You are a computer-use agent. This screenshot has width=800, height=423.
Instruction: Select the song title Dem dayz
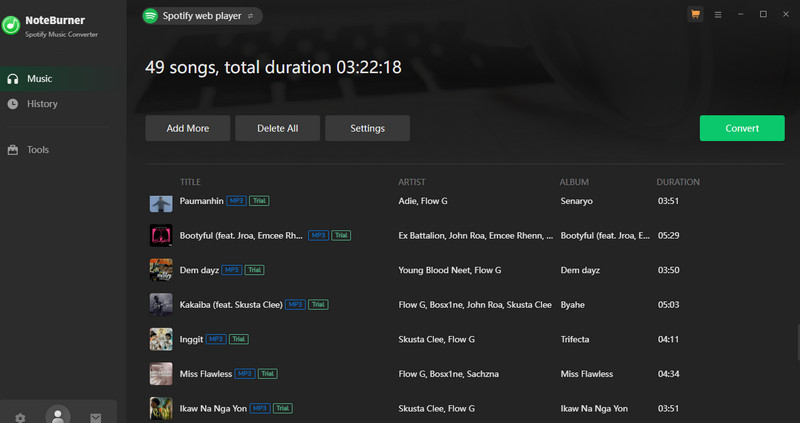click(199, 270)
